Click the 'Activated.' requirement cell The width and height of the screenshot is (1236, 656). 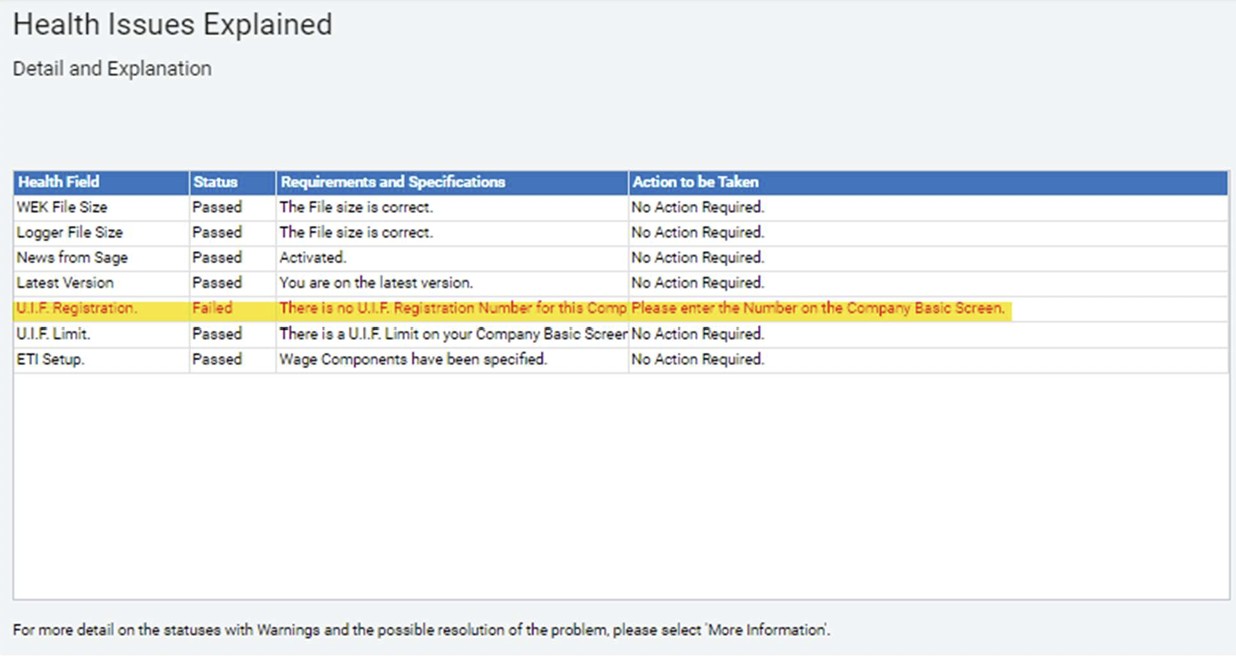click(313, 257)
